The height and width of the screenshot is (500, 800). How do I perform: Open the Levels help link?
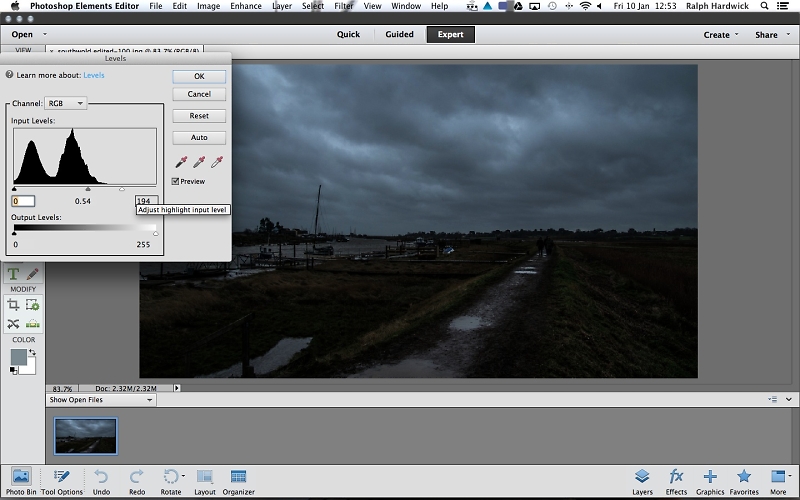tap(93, 75)
